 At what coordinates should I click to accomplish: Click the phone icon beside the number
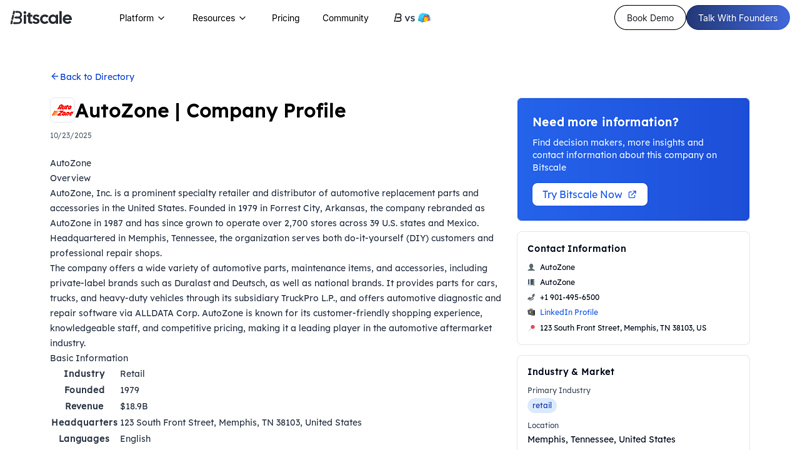tap(532, 297)
